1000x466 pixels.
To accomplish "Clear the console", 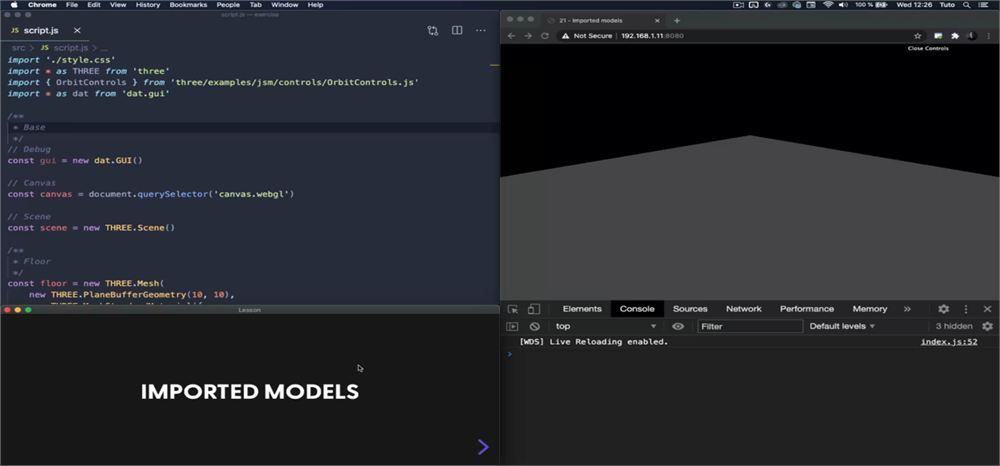I will (534, 326).
